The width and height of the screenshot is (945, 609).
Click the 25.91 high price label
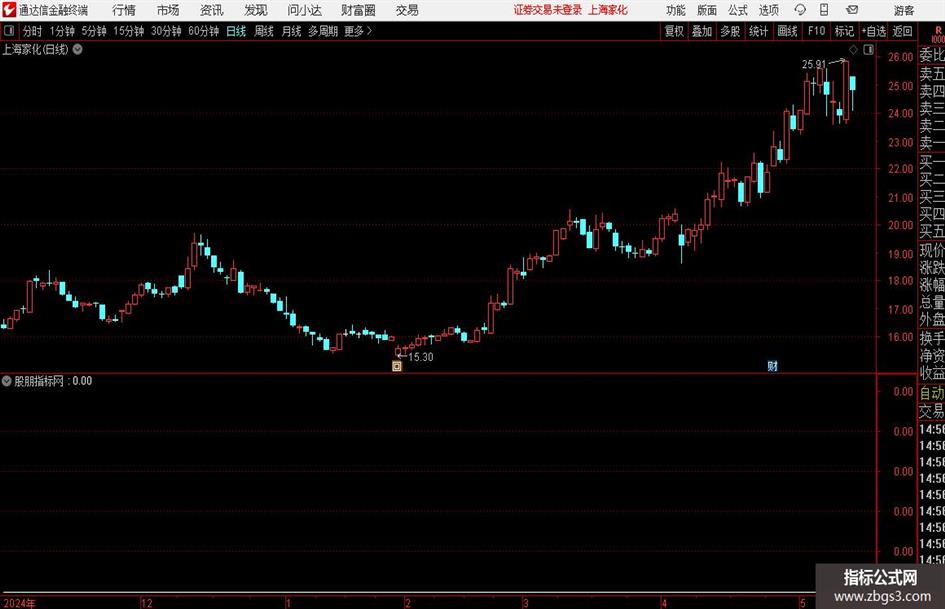click(814, 64)
